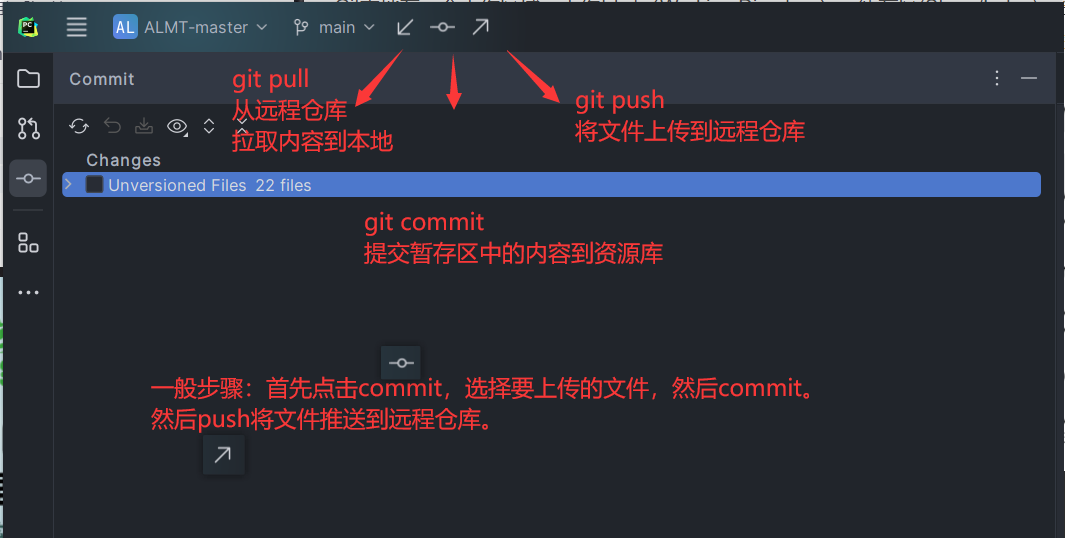
Task: Click the Rollback undo arrow icon
Action: 112,126
